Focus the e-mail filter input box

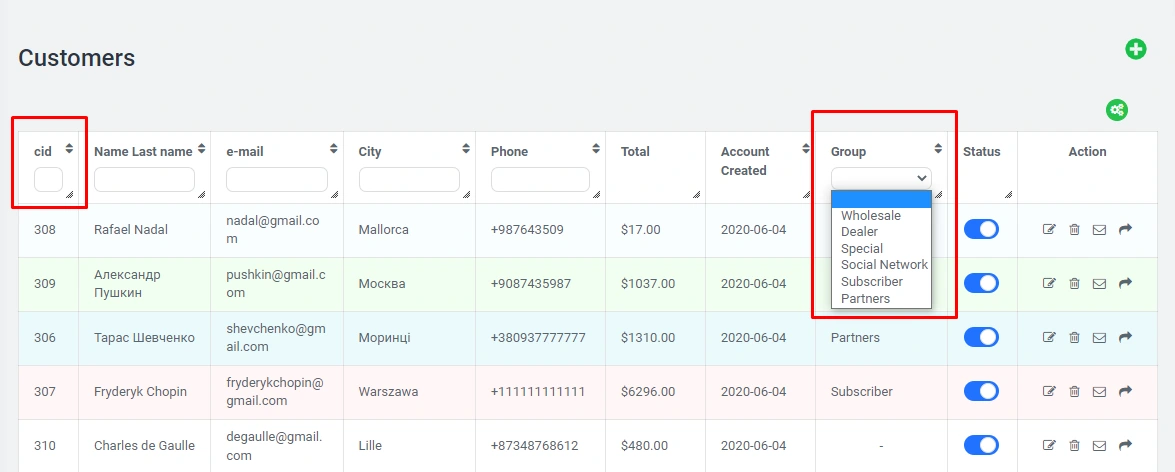[x=277, y=180]
